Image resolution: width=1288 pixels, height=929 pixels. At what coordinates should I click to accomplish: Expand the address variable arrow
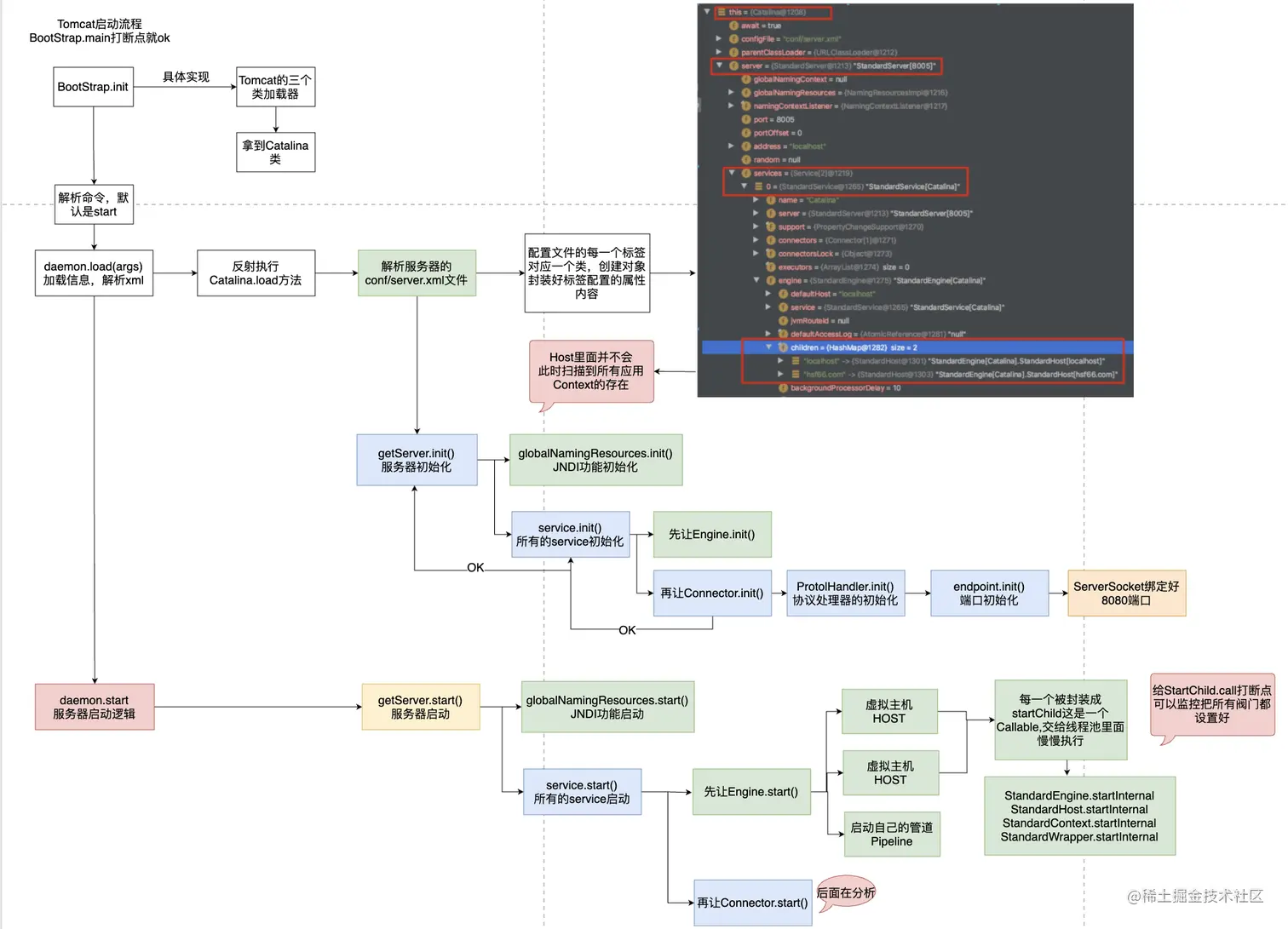click(731, 146)
